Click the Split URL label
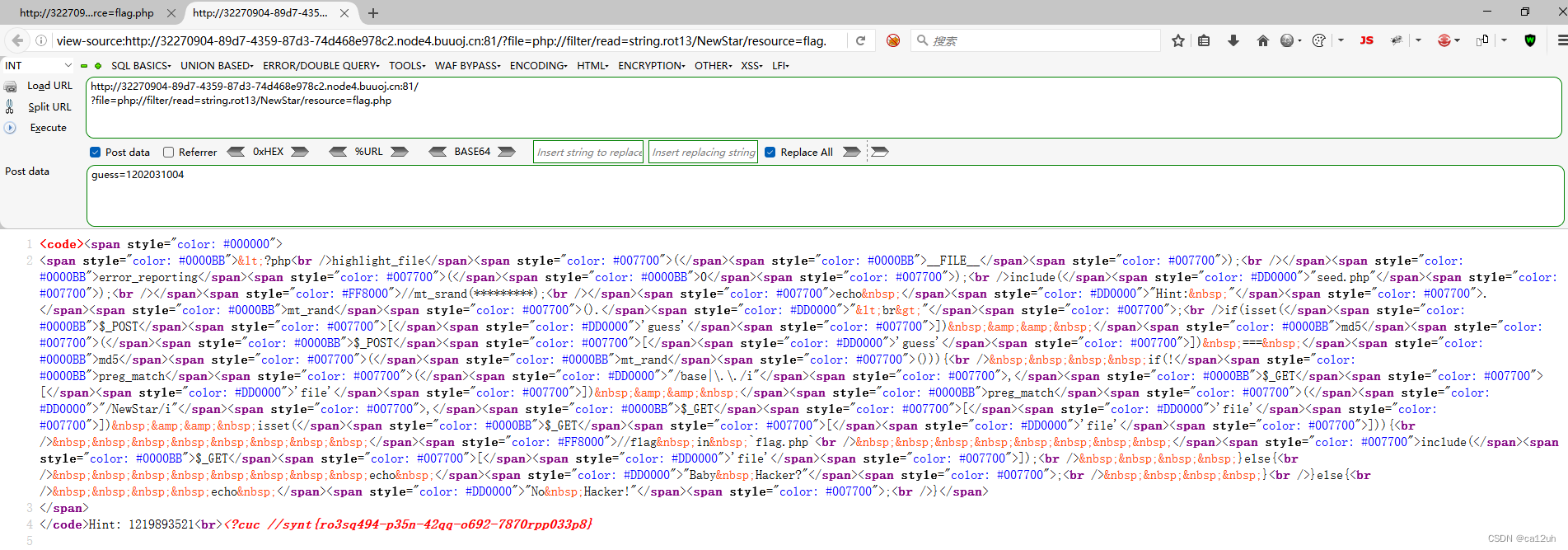This screenshot has width=1568, height=550. pyautogui.click(x=50, y=107)
